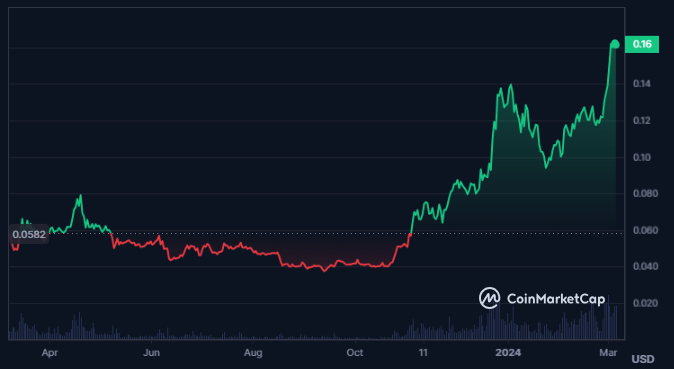Click the Oct x-axis date label
The image size is (674, 369).
[x=355, y=353]
